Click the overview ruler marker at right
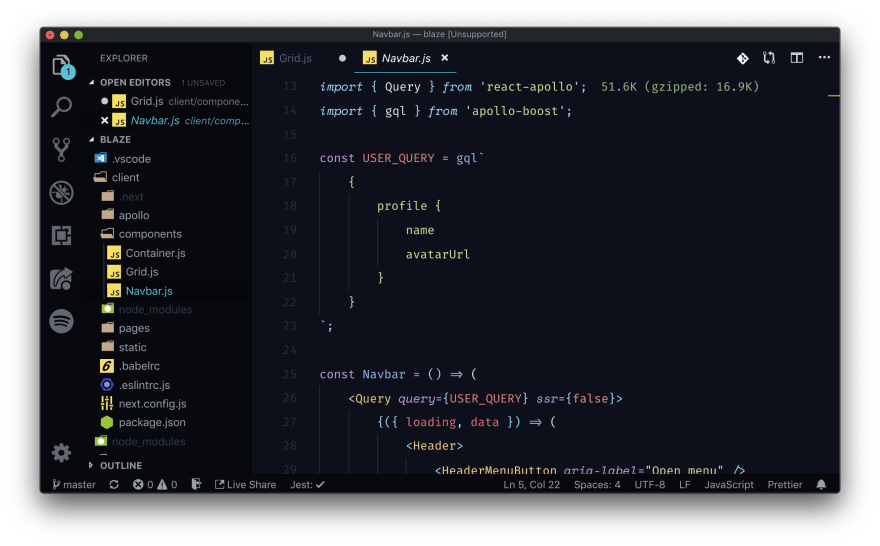The width and height of the screenshot is (880, 546). tap(833, 96)
